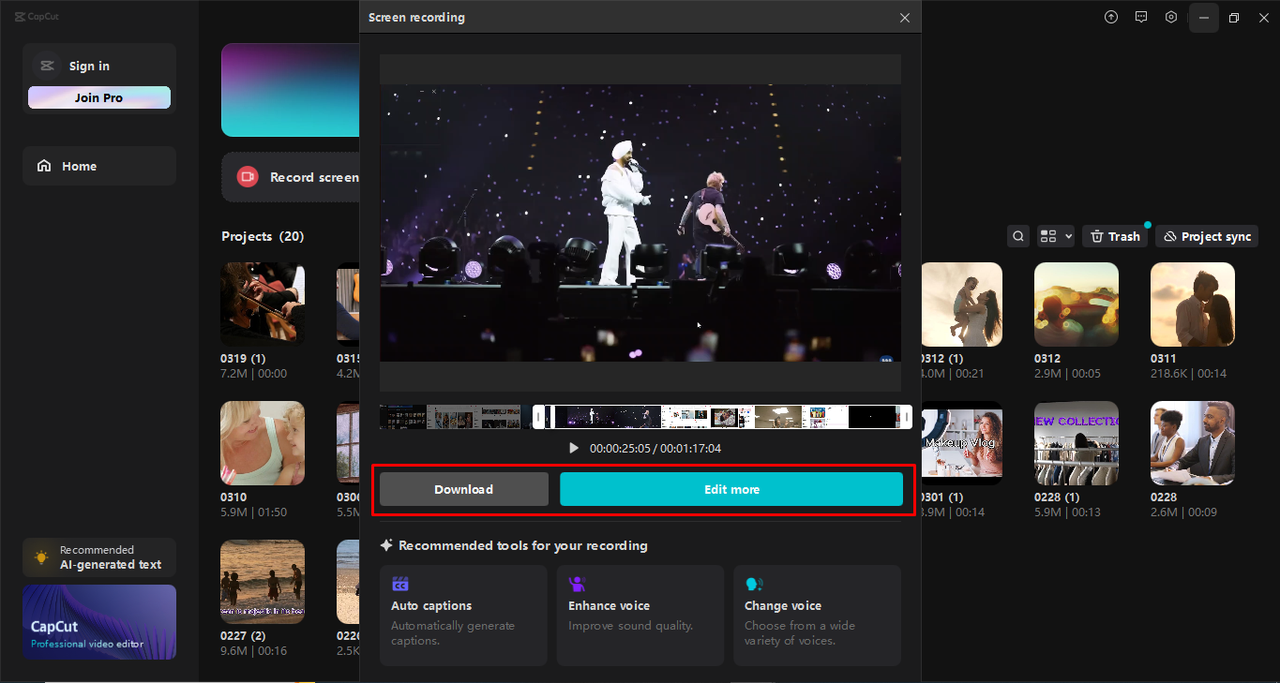
Task: Expand the grid view layout dropdown
Action: click(x=1054, y=236)
